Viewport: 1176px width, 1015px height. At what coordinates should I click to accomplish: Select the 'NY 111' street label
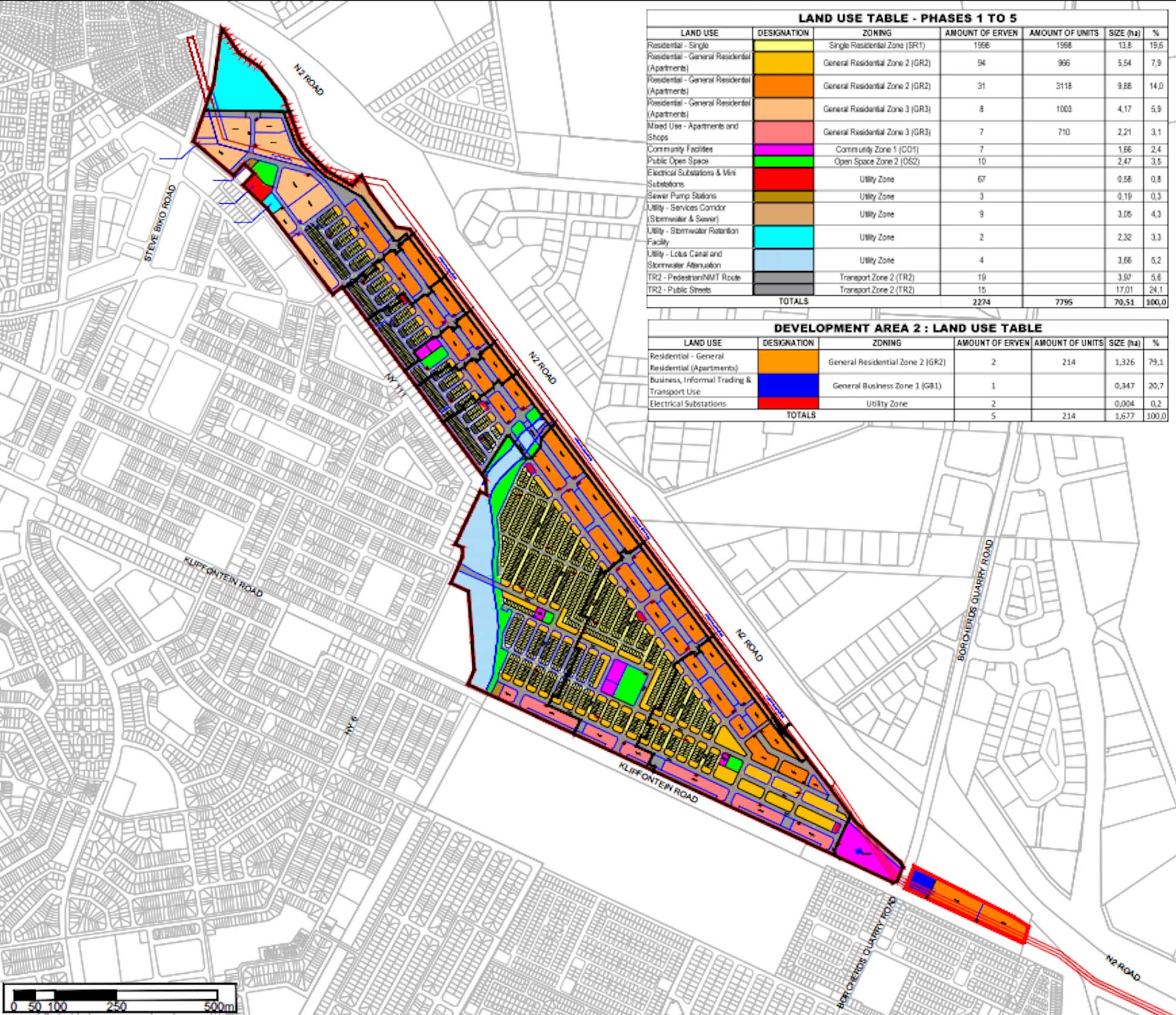pyautogui.click(x=395, y=386)
